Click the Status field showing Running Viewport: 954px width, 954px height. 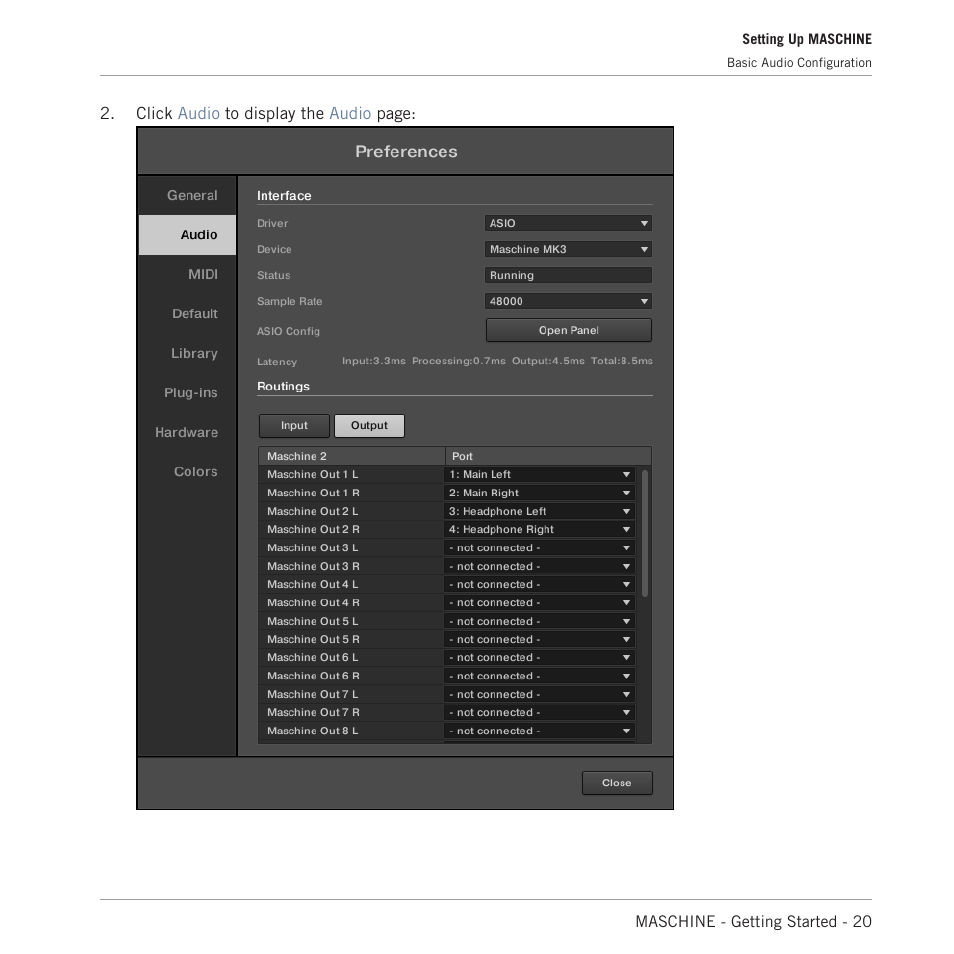coord(568,275)
